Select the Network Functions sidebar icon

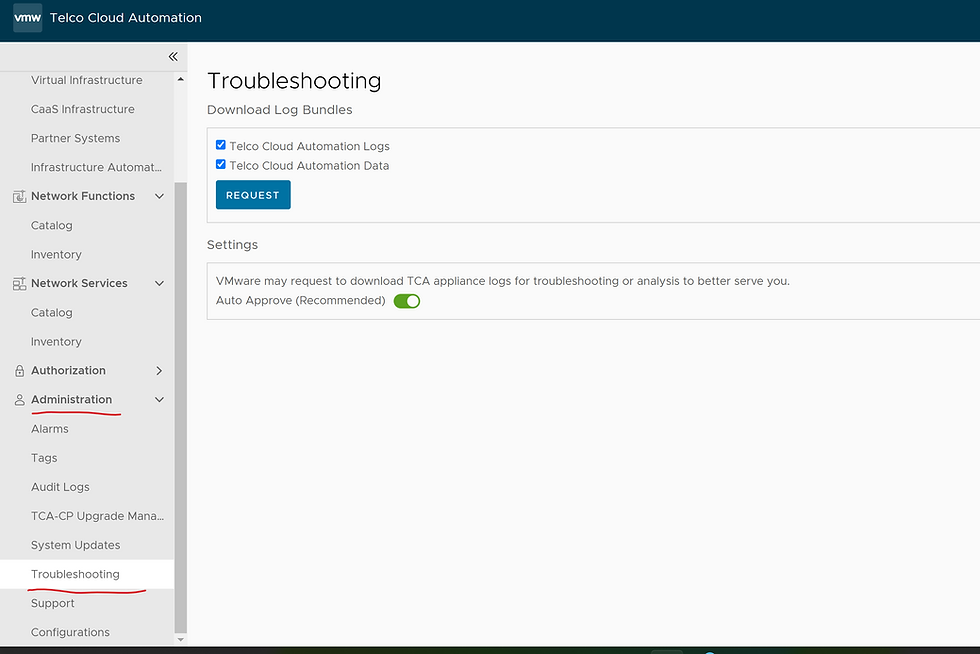point(18,196)
